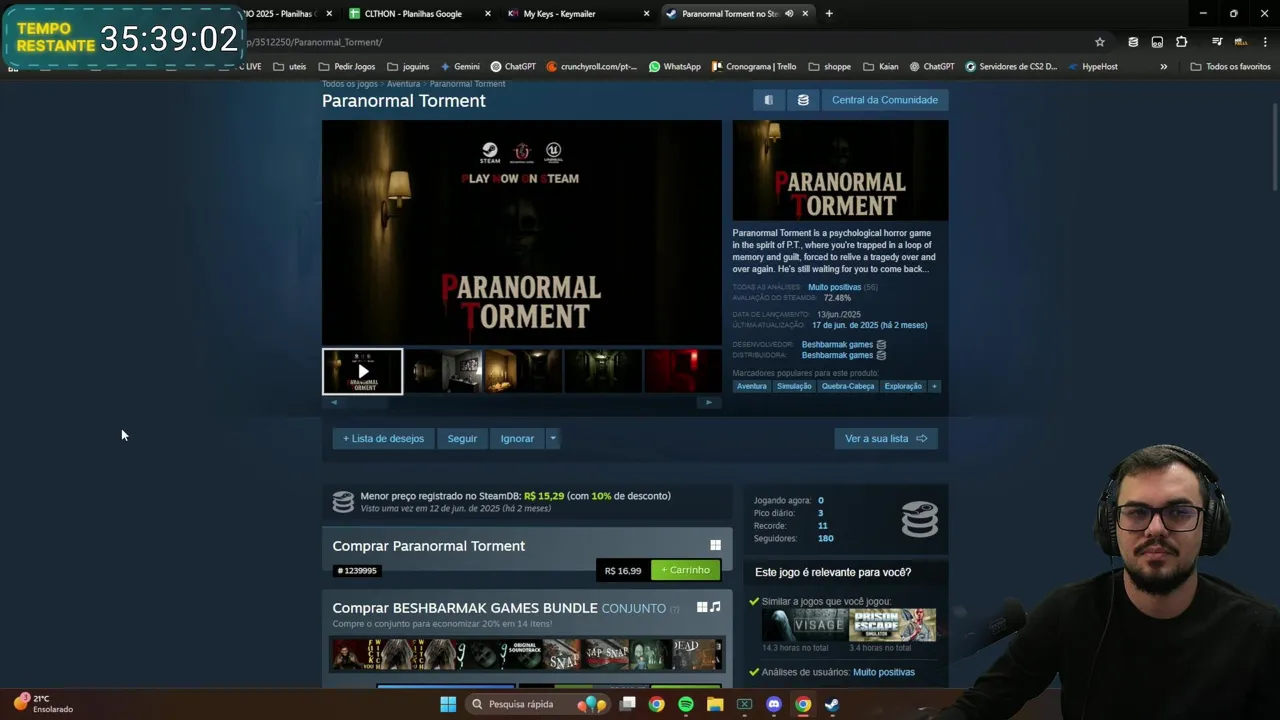1280x720 pixels.
Task: Select the Exploração tag
Action: click(x=903, y=386)
